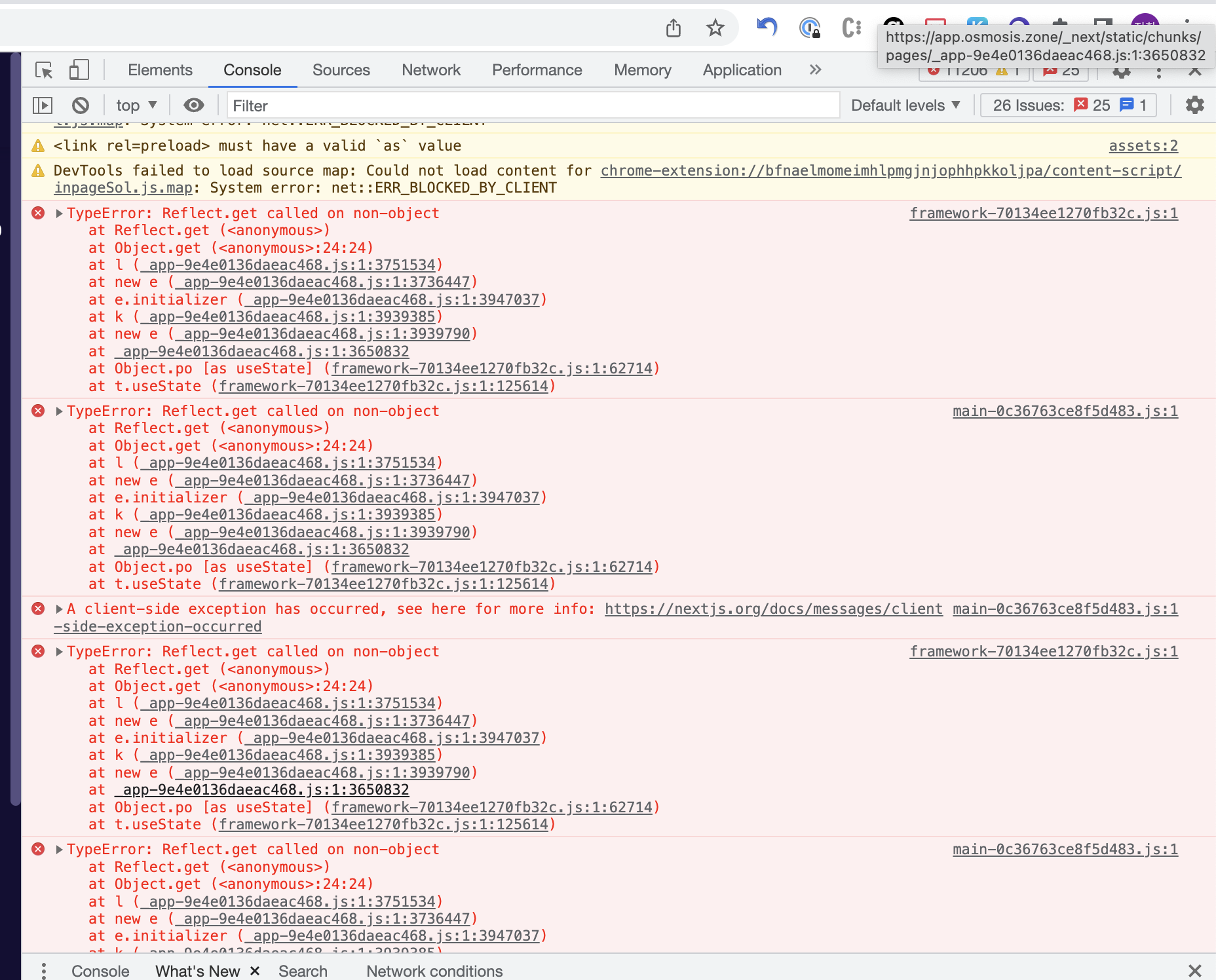Open console settings gear beside Default levels
Image resolution: width=1216 pixels, height=980 pixels.
[1195, 105]
